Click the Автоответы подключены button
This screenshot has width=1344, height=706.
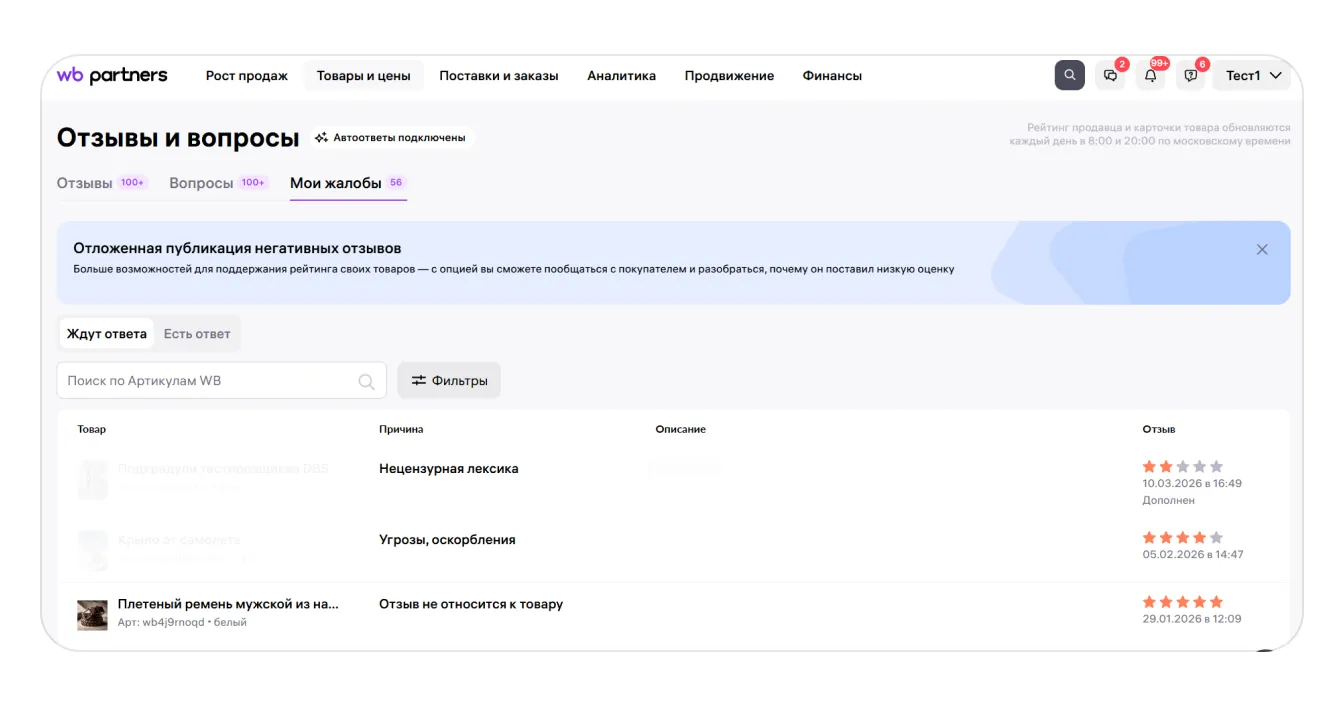[x=390, y=138]
